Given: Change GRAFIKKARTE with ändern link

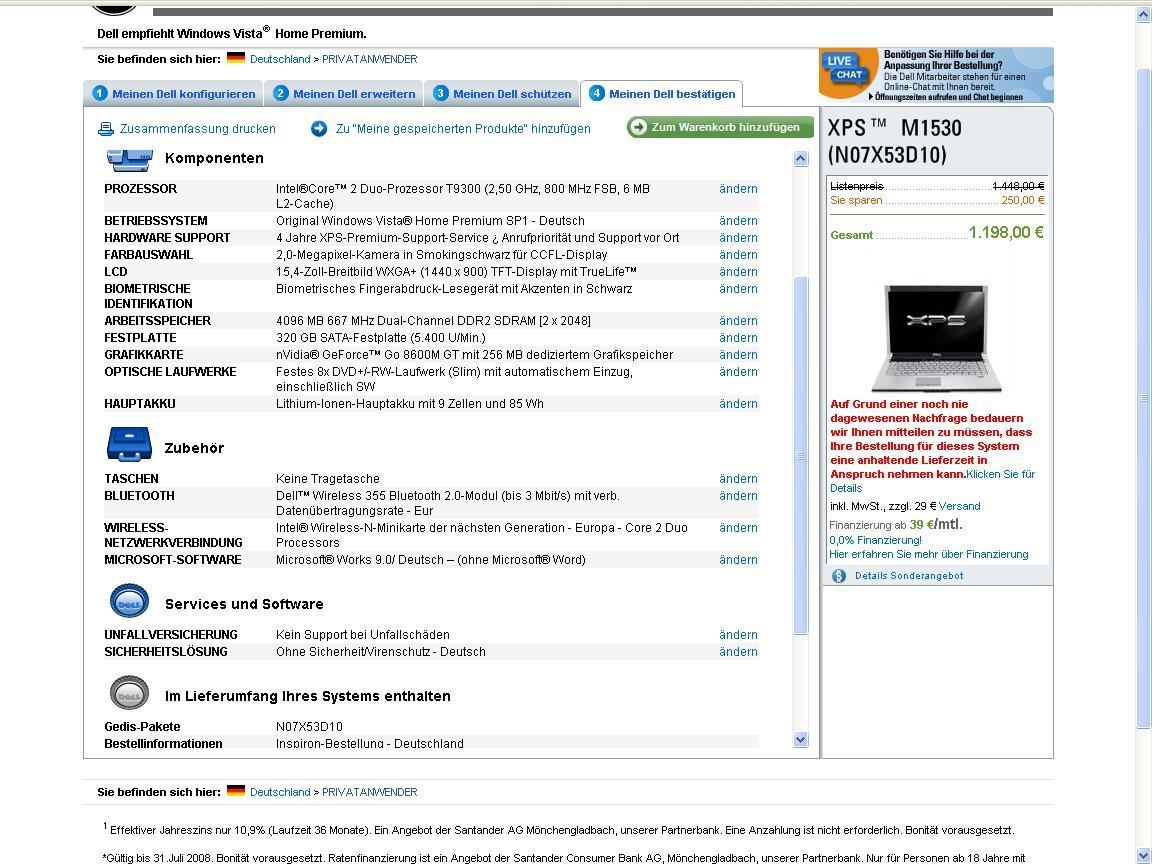Looking at the screenshot, I should 738,355.
